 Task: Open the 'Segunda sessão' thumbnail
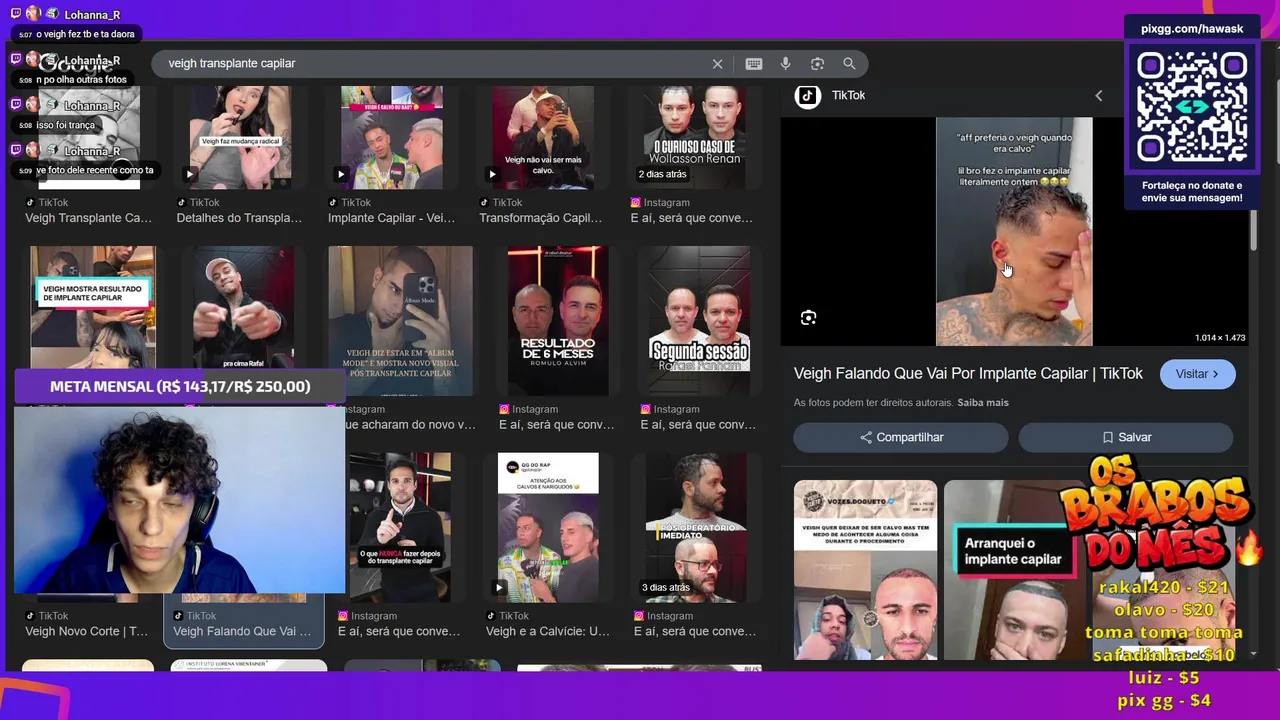pos(699,320)
